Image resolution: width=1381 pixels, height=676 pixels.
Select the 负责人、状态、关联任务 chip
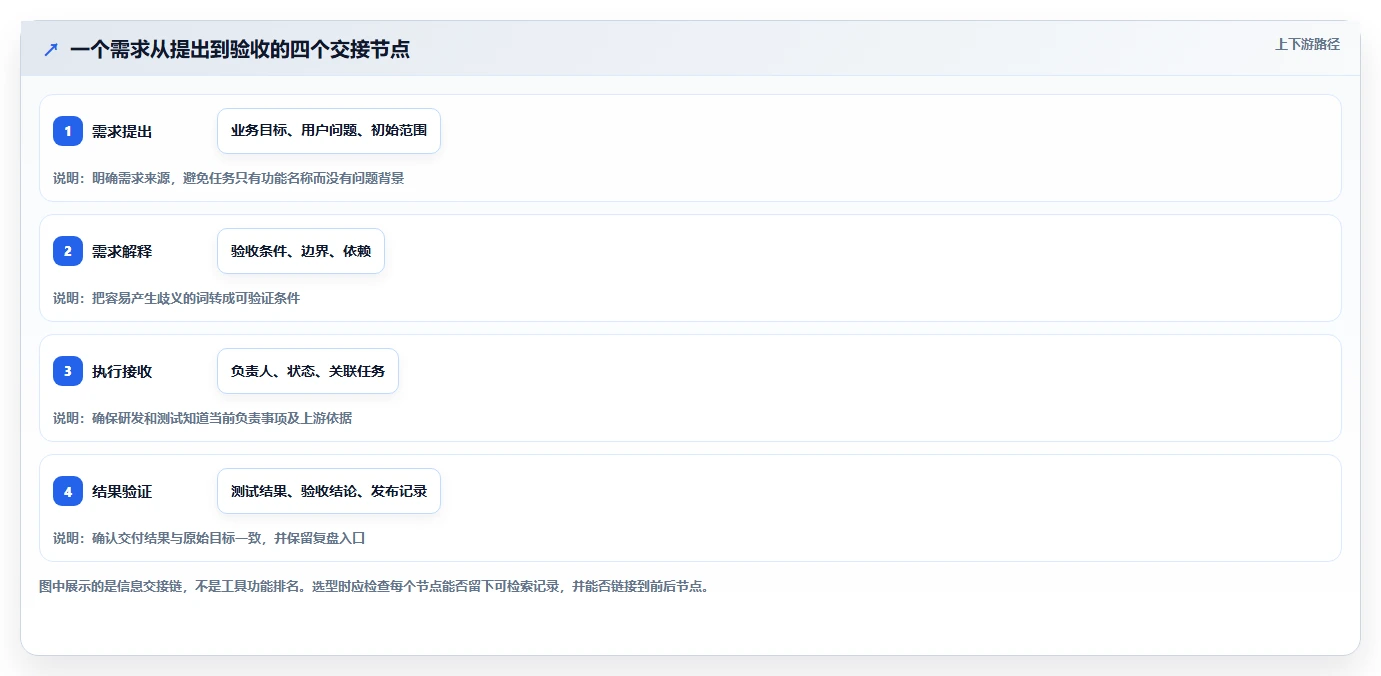point(308,371)
